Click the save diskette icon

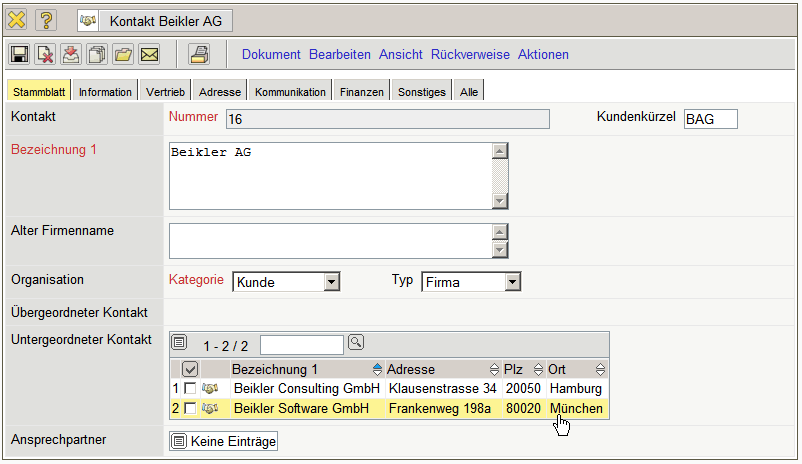(x=19, y=54)
